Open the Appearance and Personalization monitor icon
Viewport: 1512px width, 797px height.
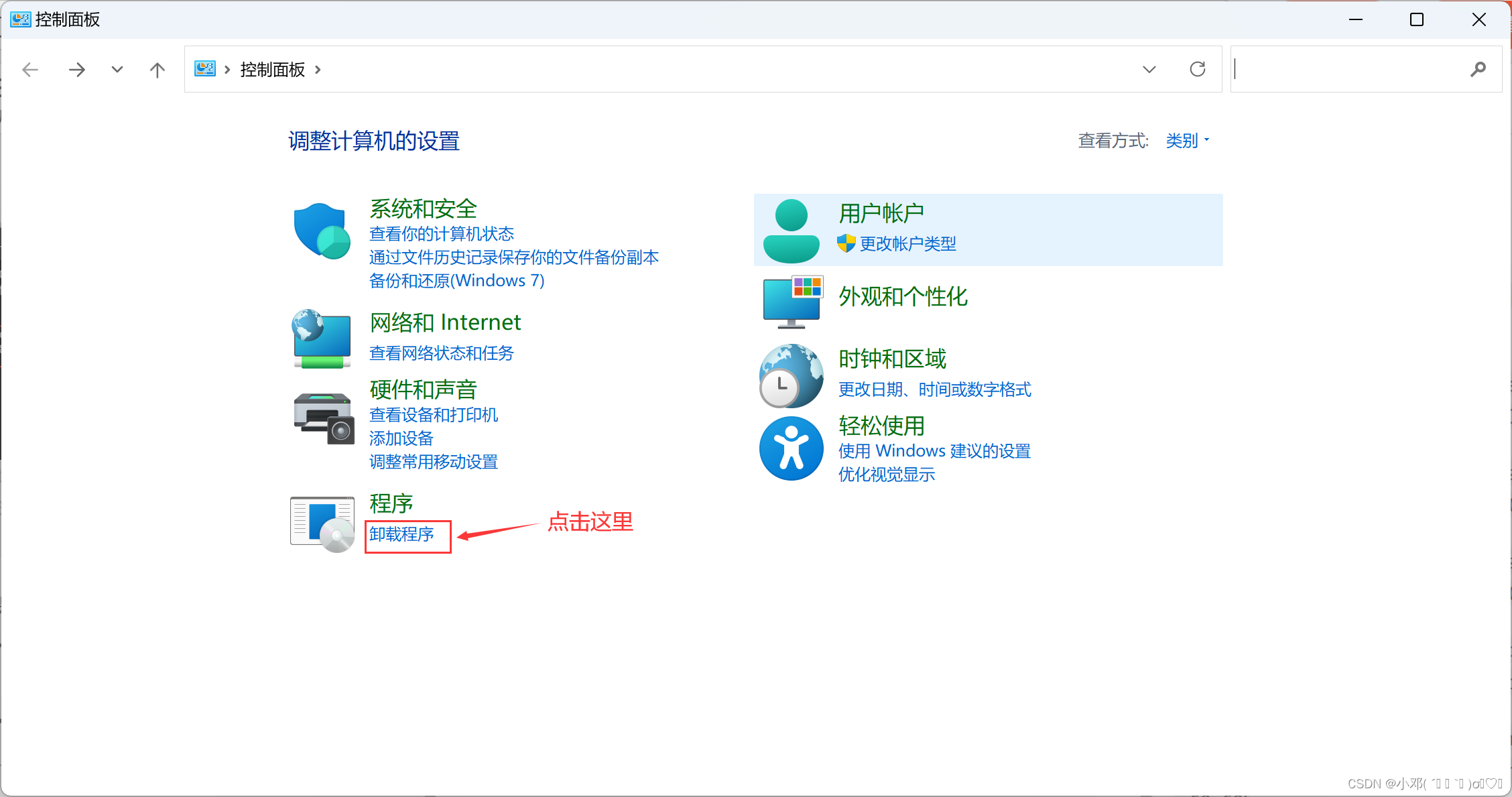point(793,302)
